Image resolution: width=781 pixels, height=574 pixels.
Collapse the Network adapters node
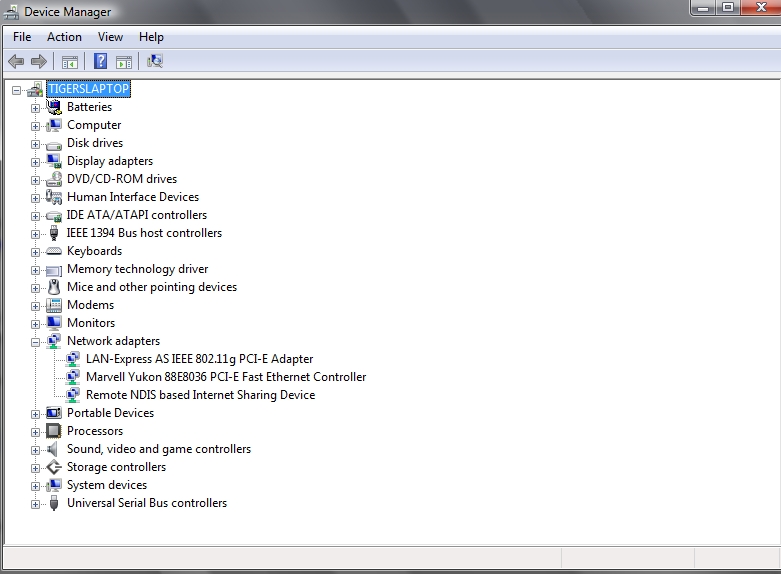coord(35,342)
